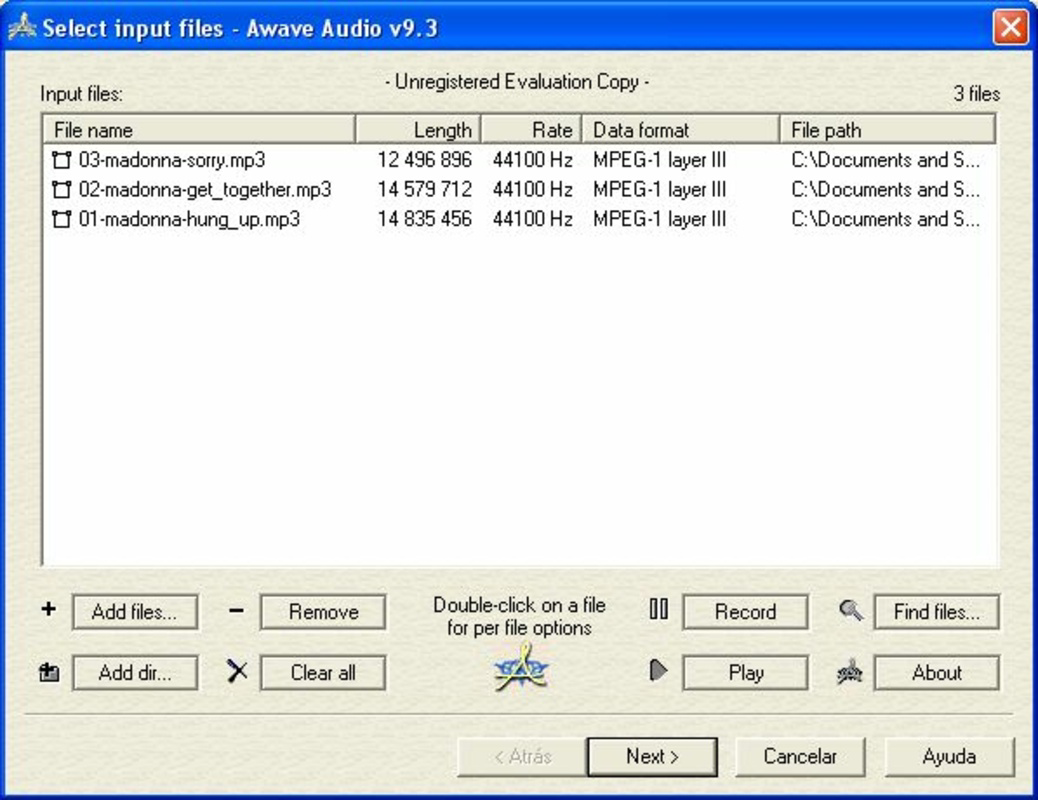Click the 44100 Hz rate of 02-madonna-get_together.mp3
This screenshot has height=800, width=1038.
coord(532,190)
